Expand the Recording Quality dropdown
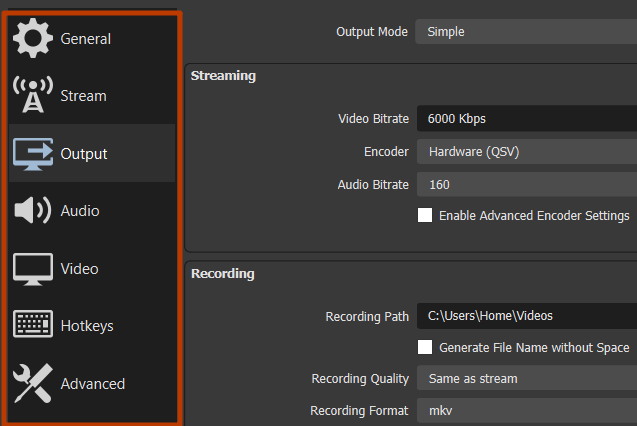637x426 pixels. (x=527, y=378)
